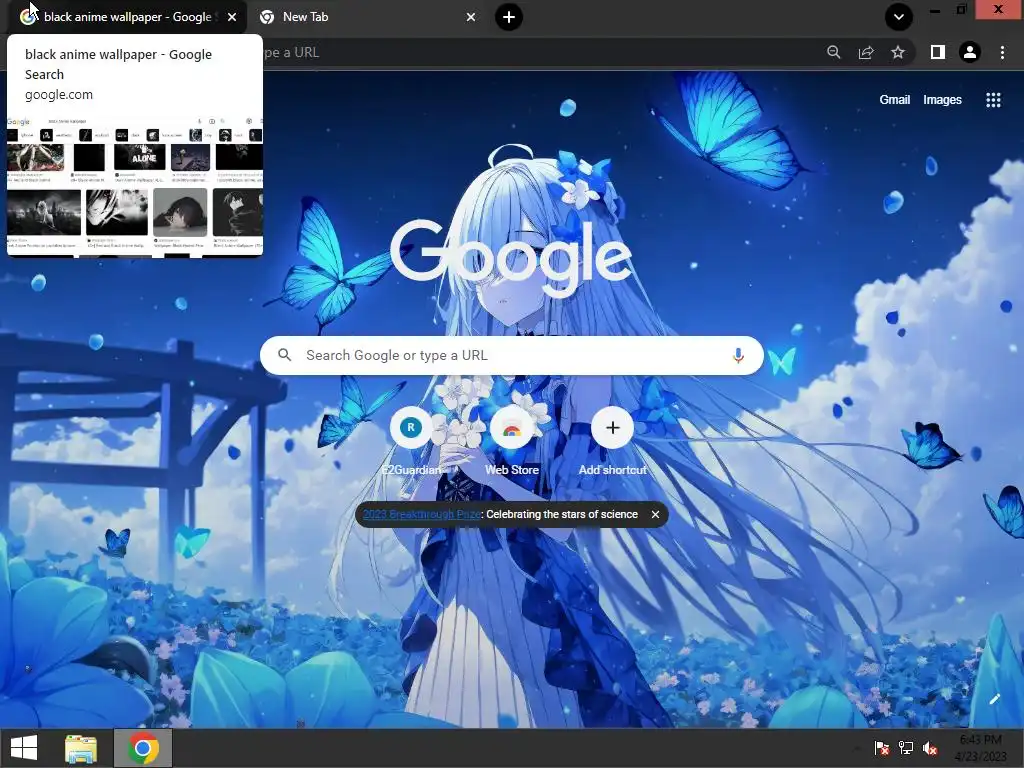Click the Action Center flag tray icon
This screenshot has width=1024, height=768.
point(882,748)
